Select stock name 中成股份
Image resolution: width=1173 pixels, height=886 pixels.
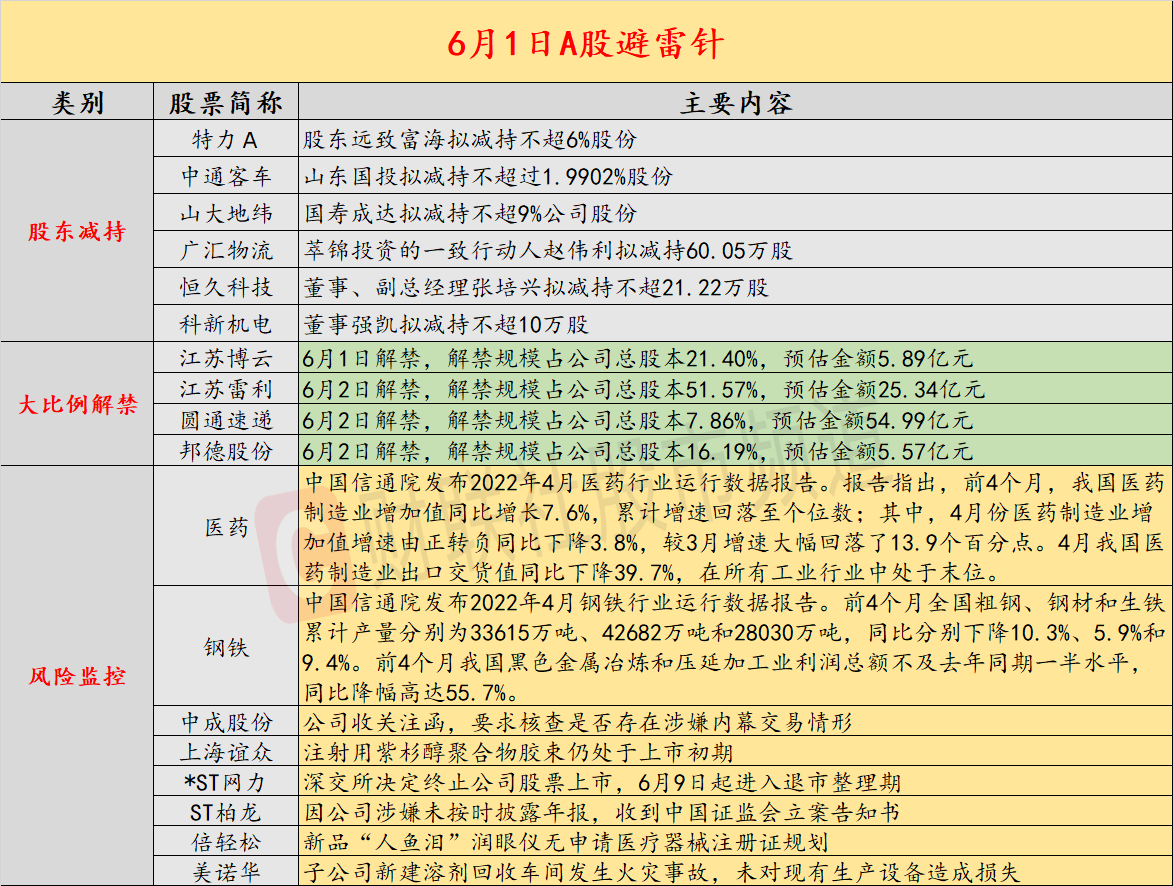coord(226,722)
